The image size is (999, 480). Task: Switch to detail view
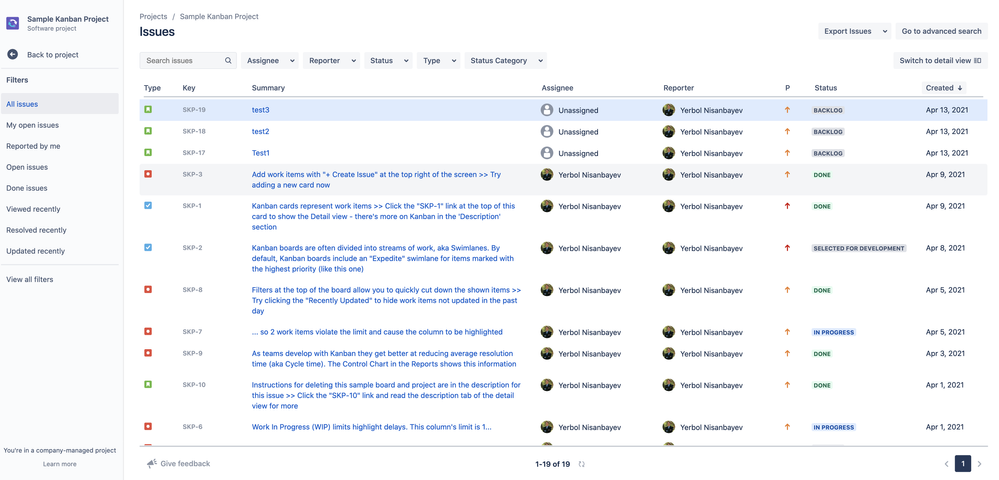tap(940, 61)
